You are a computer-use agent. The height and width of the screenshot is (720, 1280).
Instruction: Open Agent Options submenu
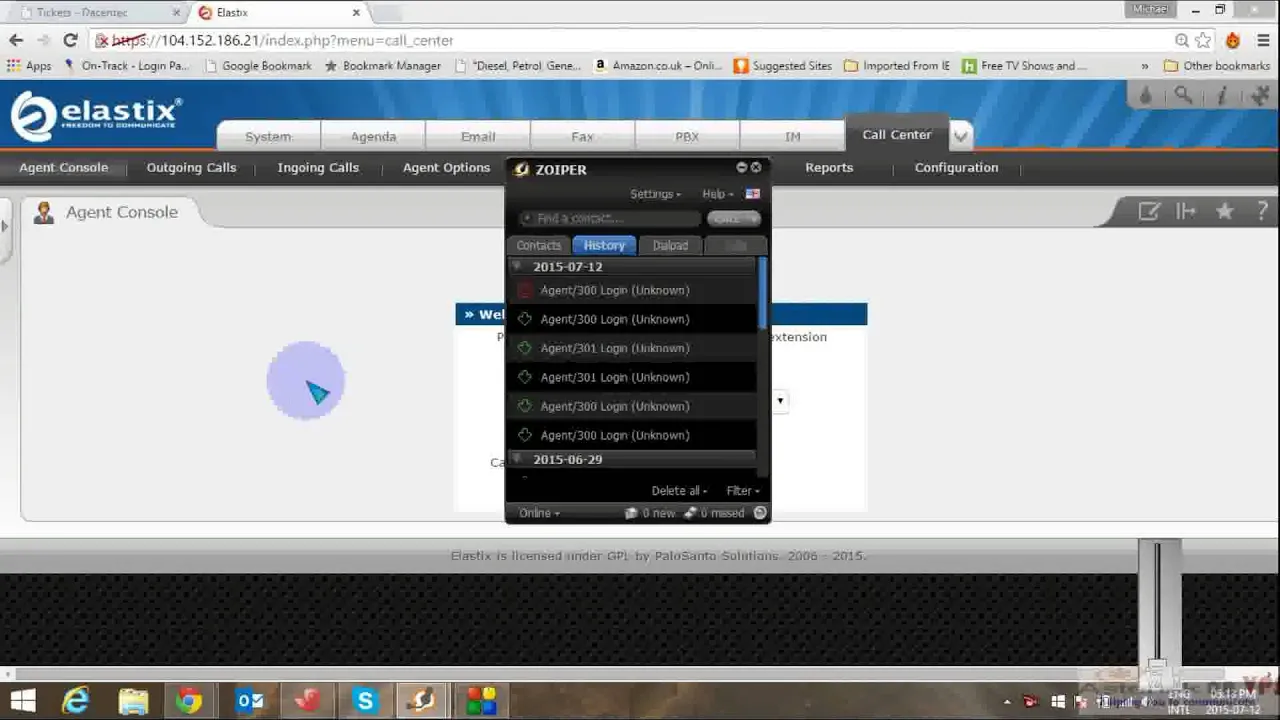[446, 167]
